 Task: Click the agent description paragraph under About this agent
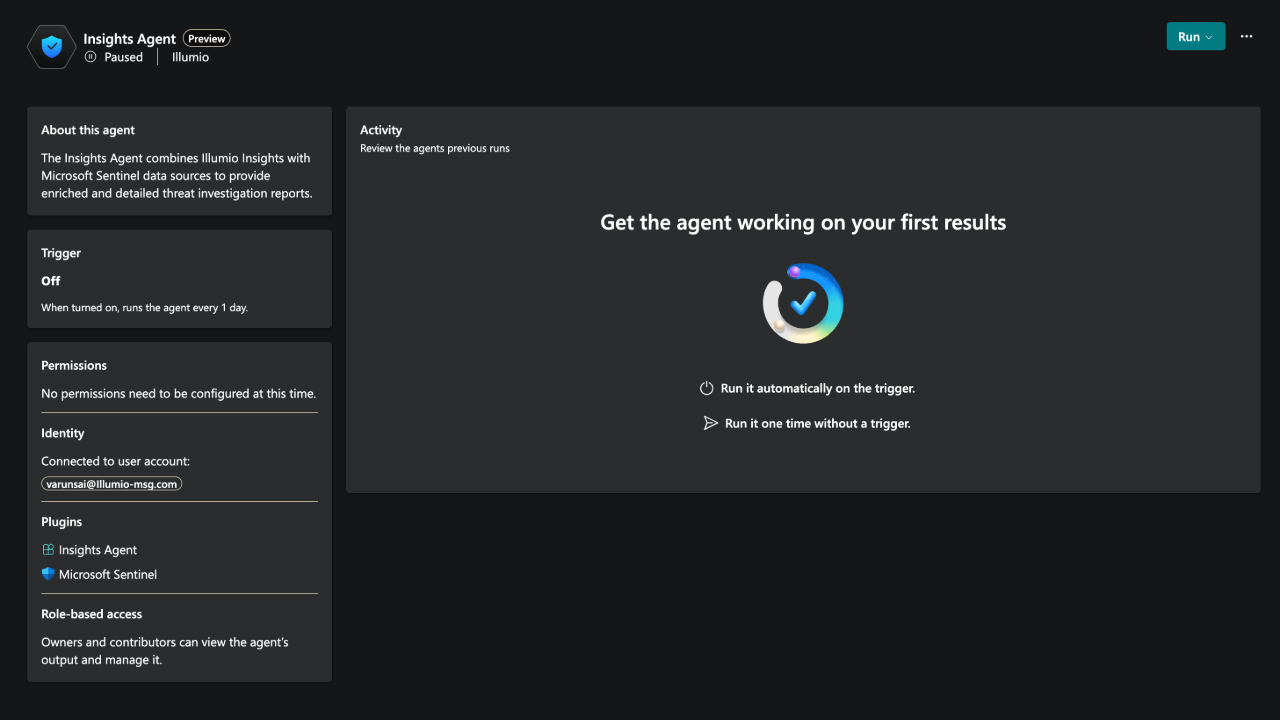coord(177,176)
